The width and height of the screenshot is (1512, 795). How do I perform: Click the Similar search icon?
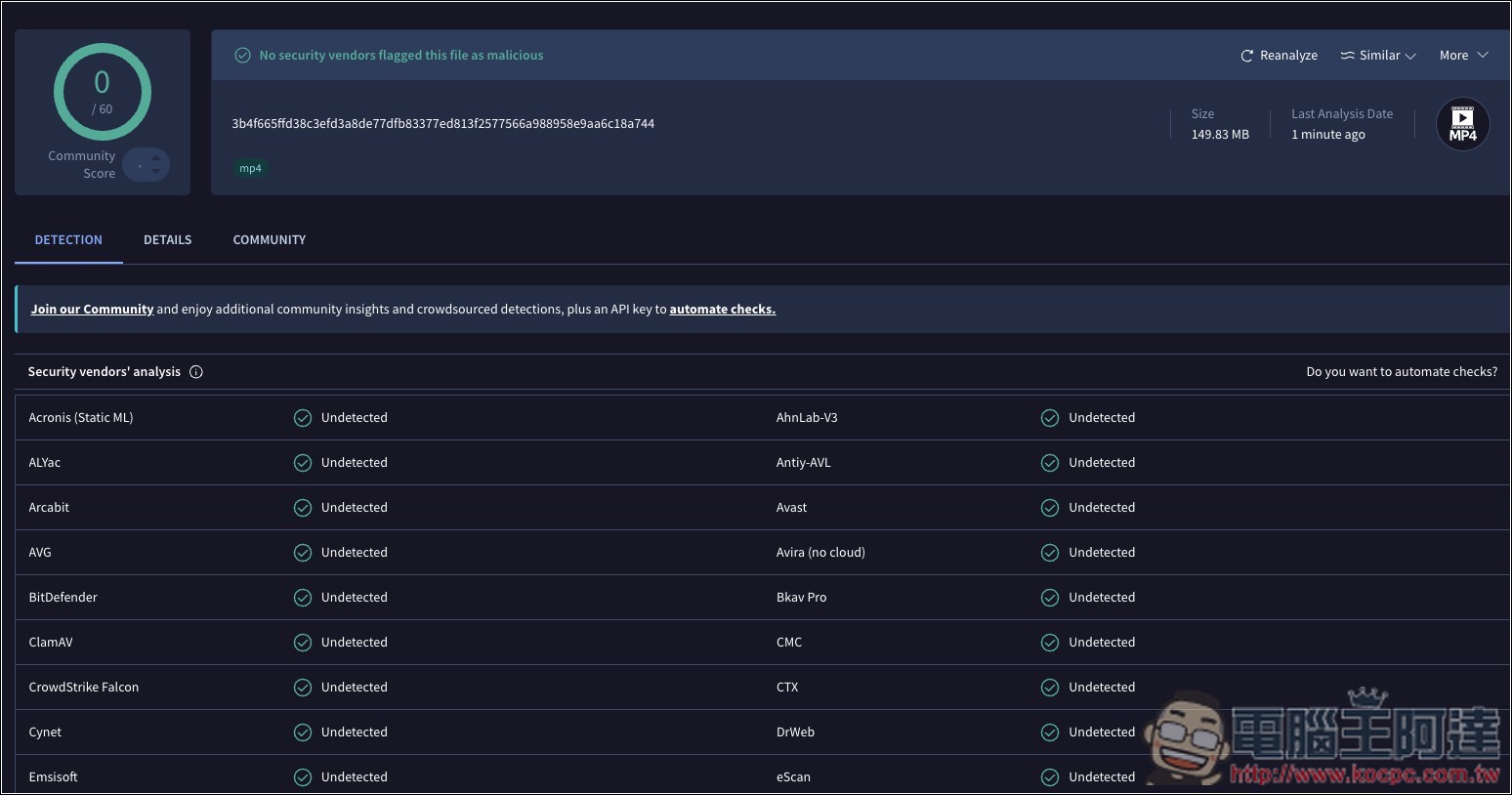[1347, 56]
